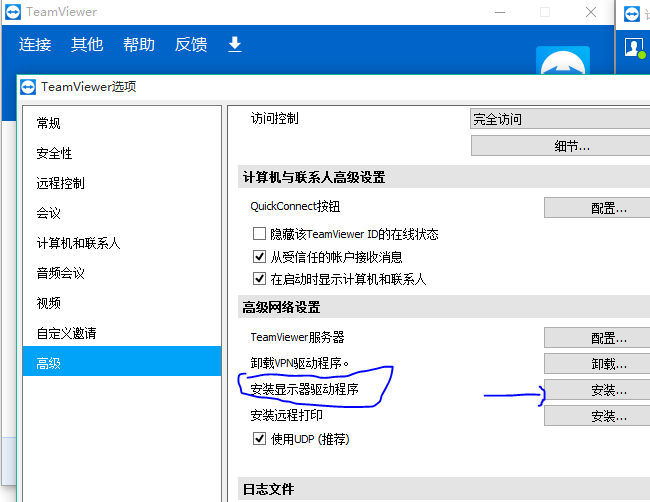This screenshot has height=502, width=650.
Task: Click 安装... for 安装远程打印
Action: (x=597, y=416)
